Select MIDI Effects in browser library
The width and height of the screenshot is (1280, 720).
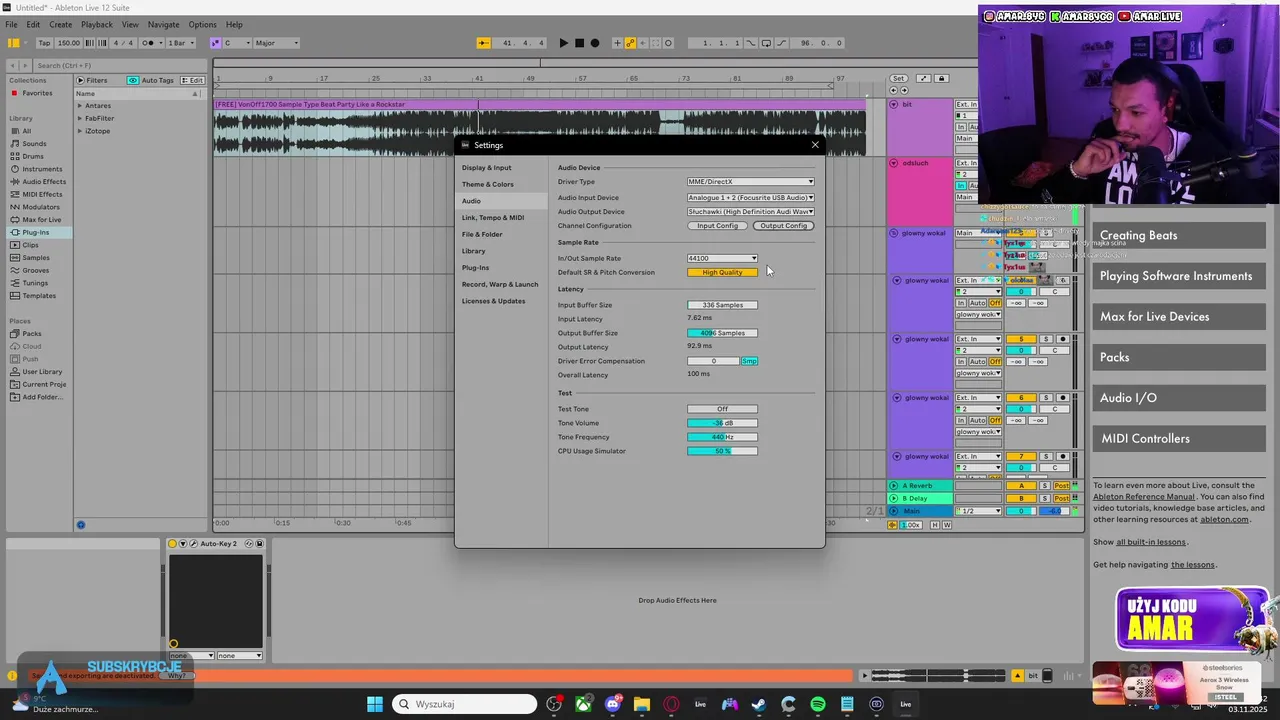click(42, 194)
